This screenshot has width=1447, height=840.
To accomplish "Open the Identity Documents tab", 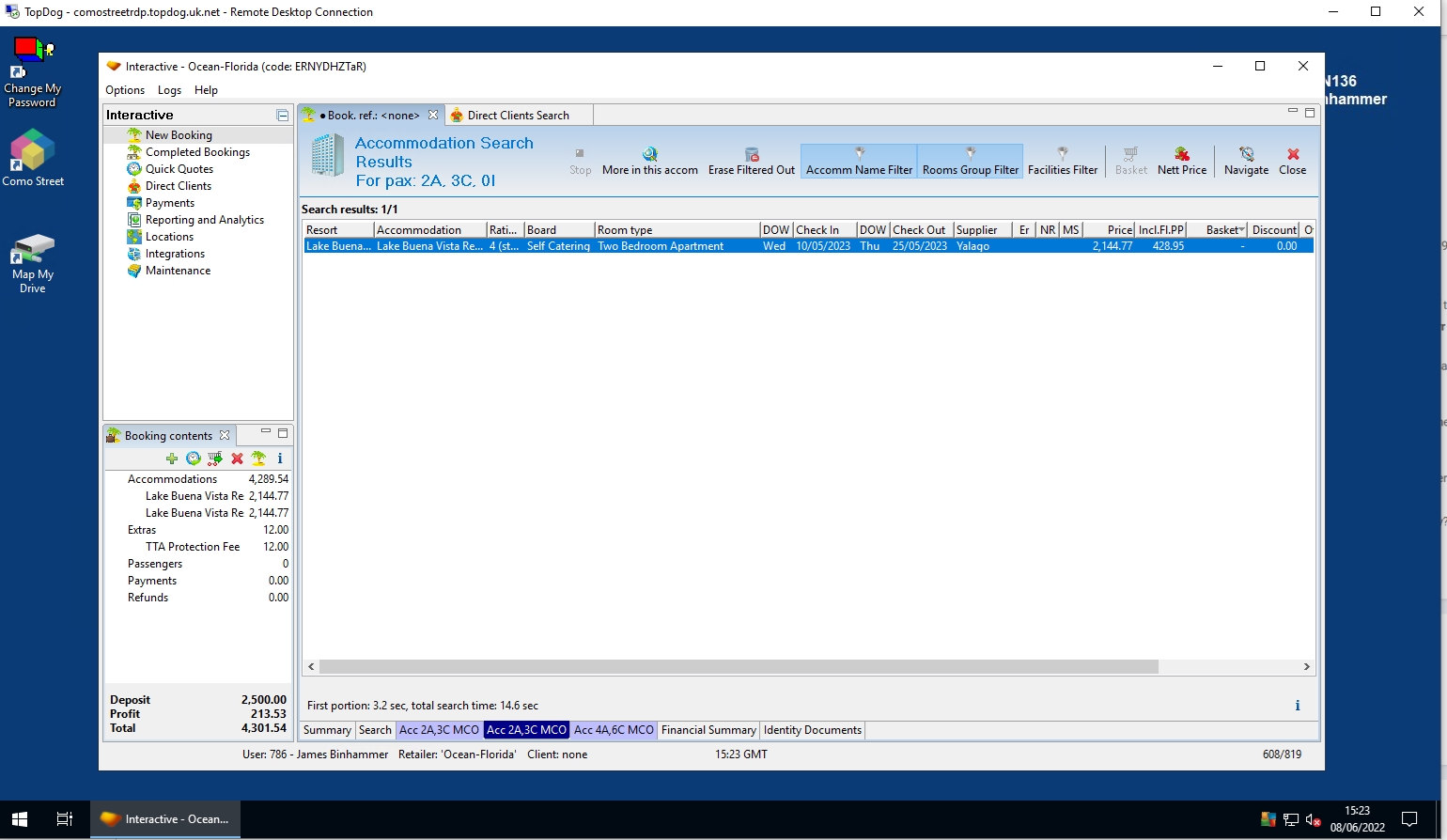I will tap(813, 730).
